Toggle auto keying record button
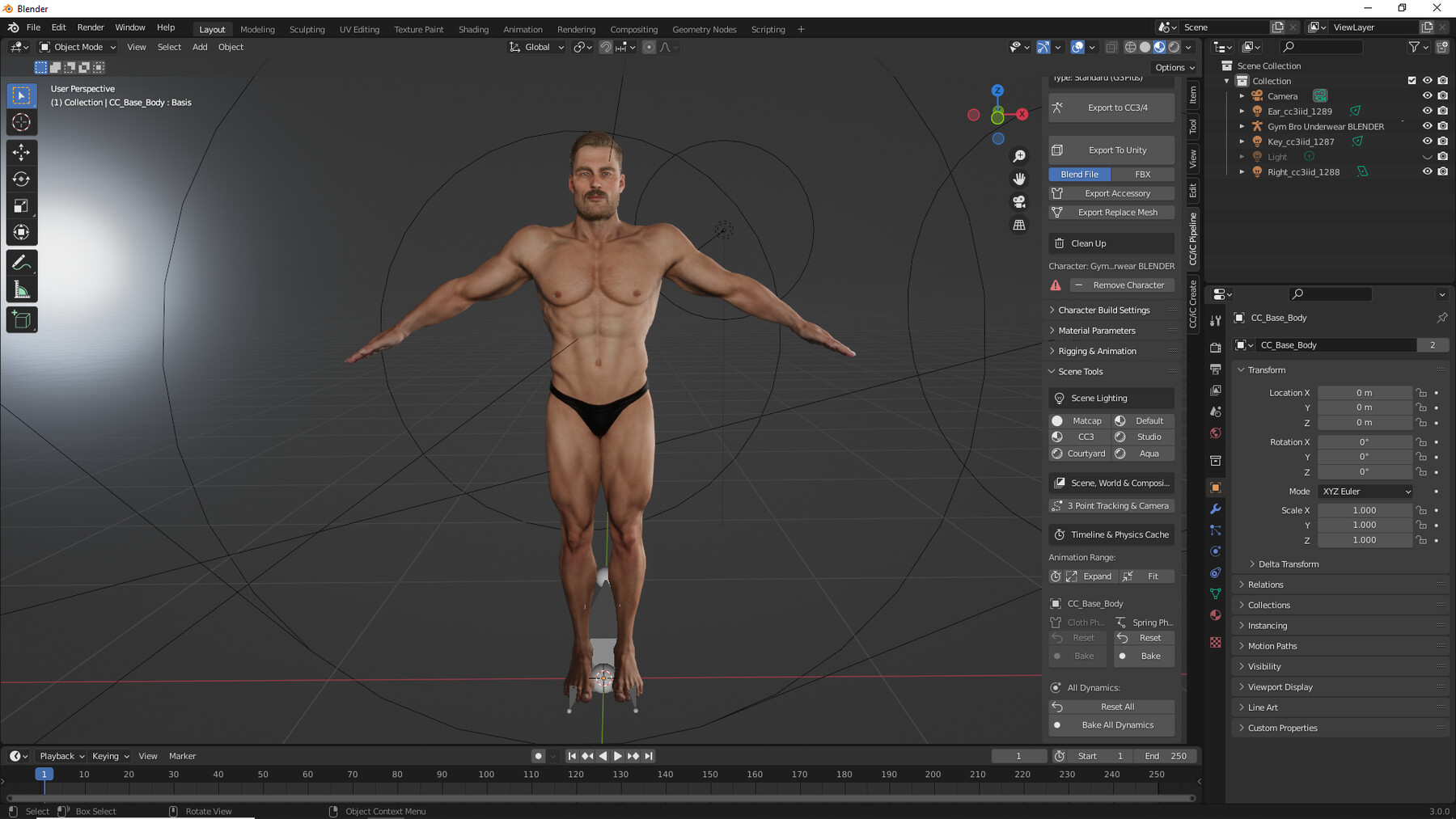 coord(539,756)
